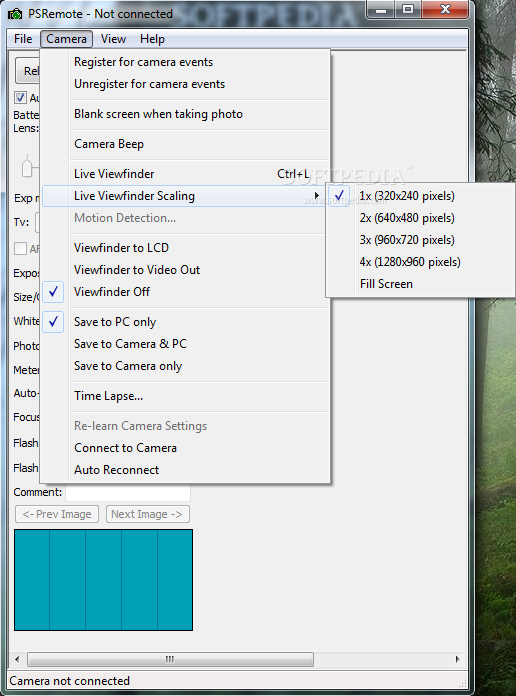The image size is (516, 696).
Task: Click 'Camera not connected' status text
Action: click(x=70, y=681)
